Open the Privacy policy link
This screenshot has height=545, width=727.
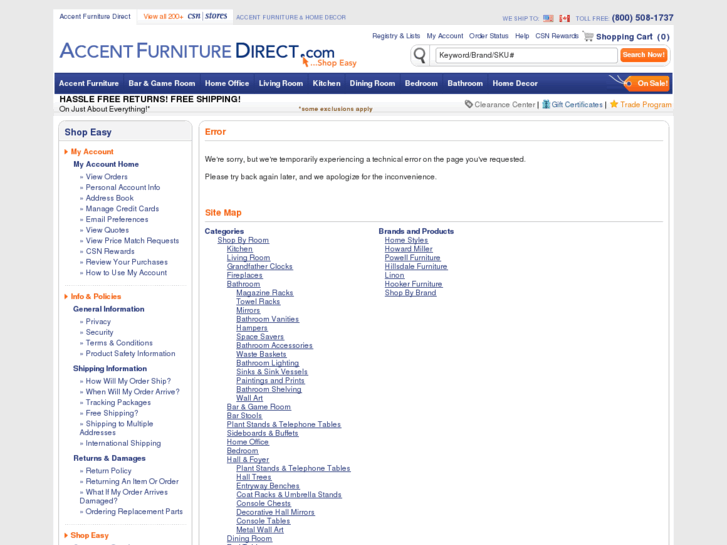(98, 321)
